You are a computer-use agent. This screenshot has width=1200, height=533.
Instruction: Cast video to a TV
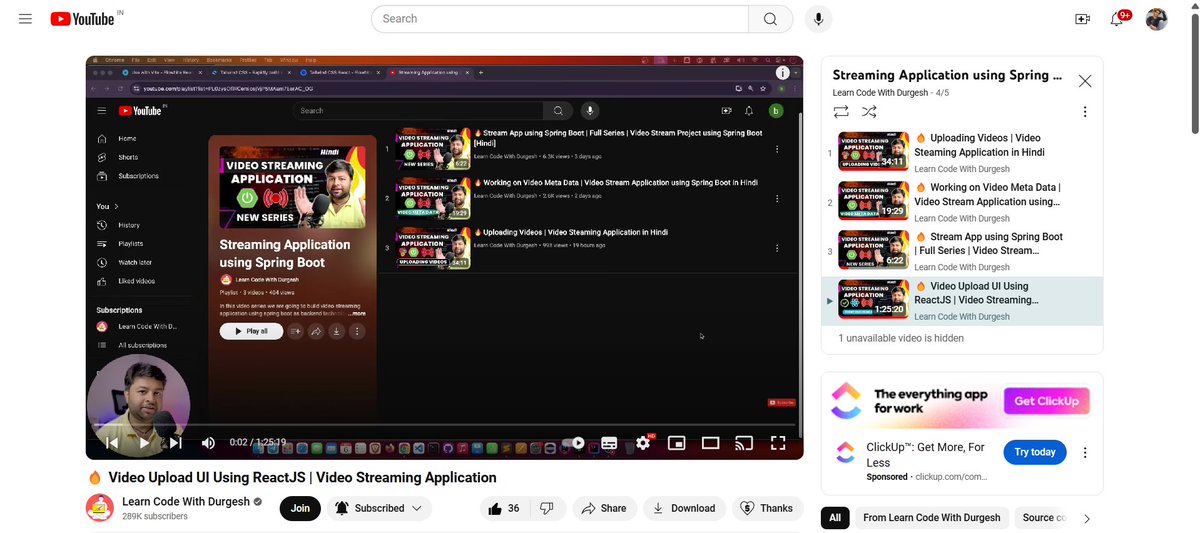click(744, 443)
